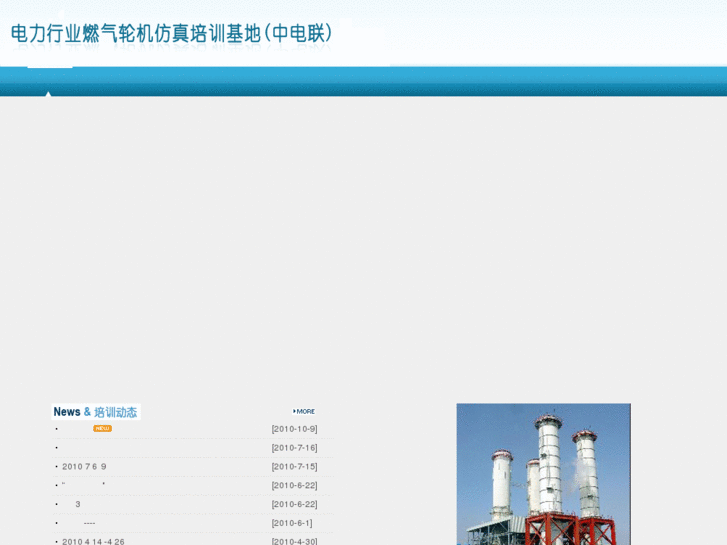727x545 pixels.
Task: Click the date [2010-4-30]
Action: coord(294,541)
